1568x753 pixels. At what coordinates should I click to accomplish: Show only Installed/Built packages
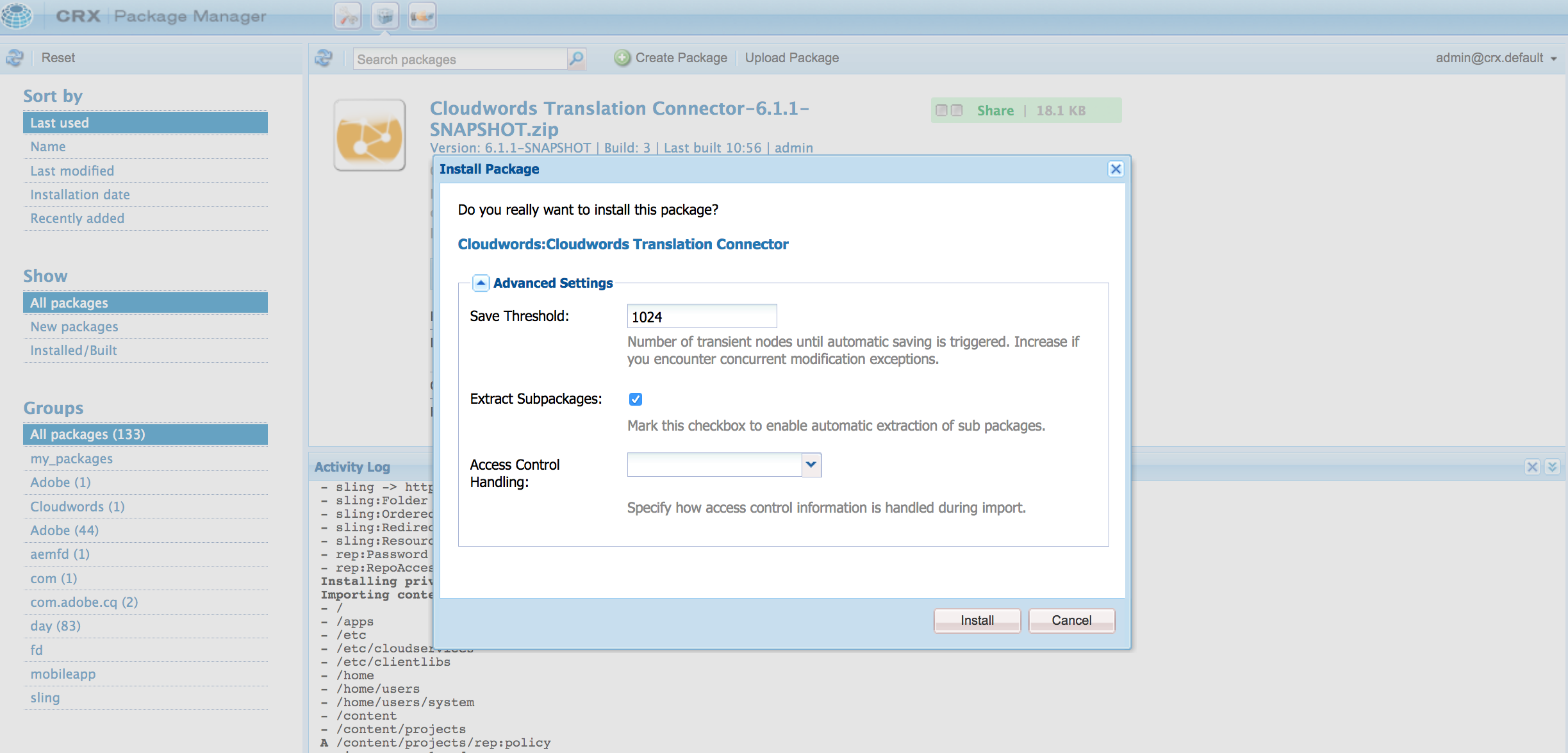point(74,351)
